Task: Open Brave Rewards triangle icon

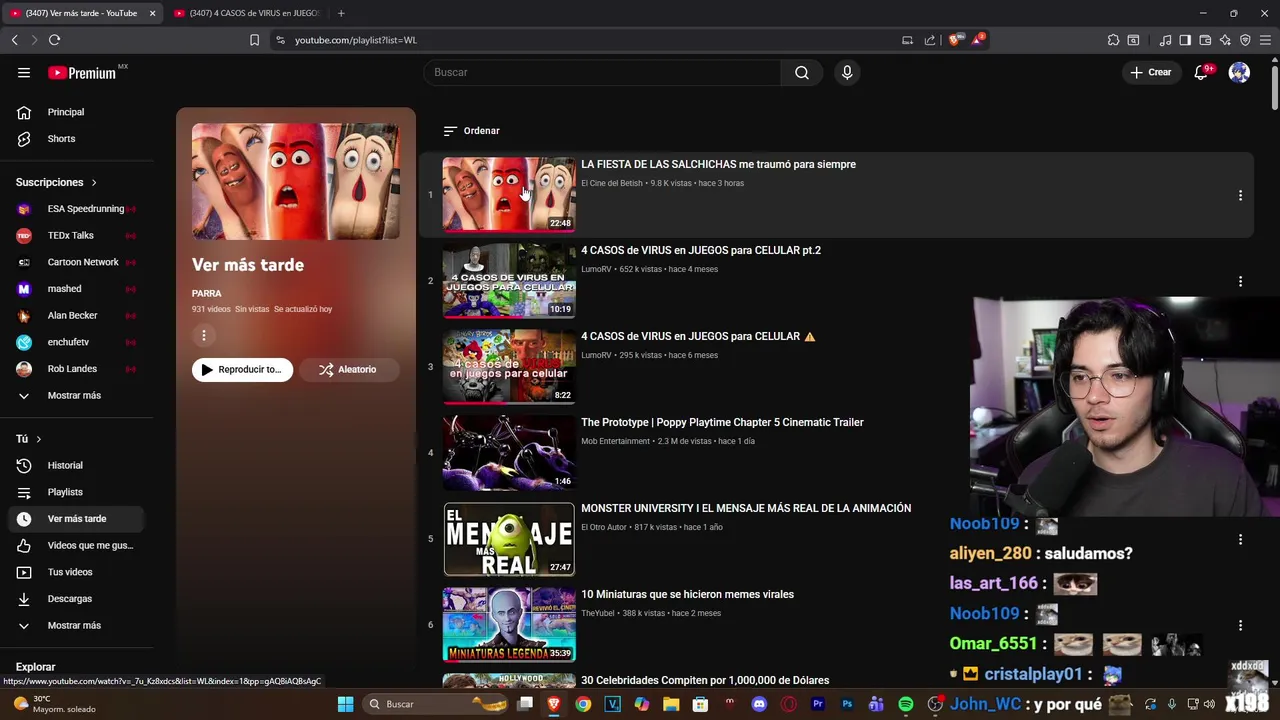Action: (979, 40)
